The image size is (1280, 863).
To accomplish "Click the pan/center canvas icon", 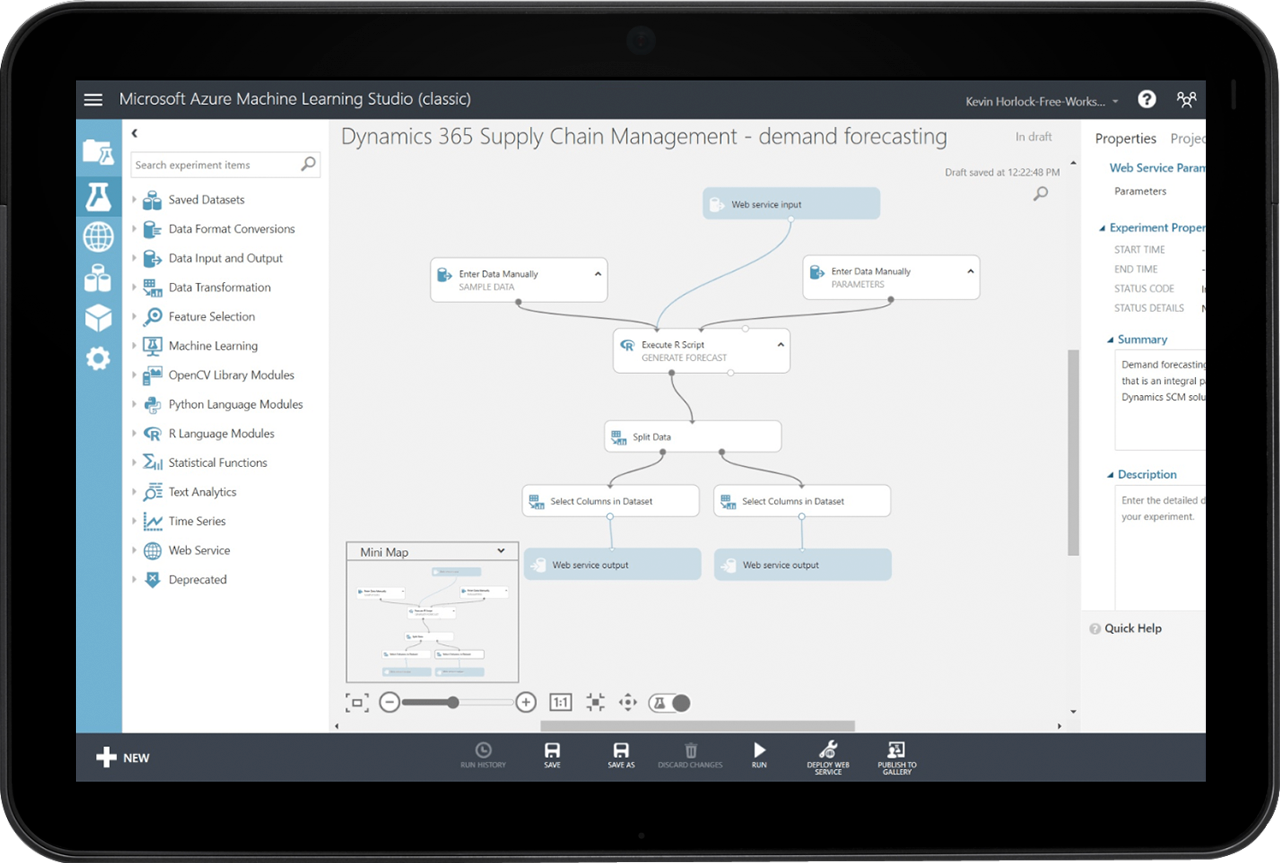I will tap(628, 703).
